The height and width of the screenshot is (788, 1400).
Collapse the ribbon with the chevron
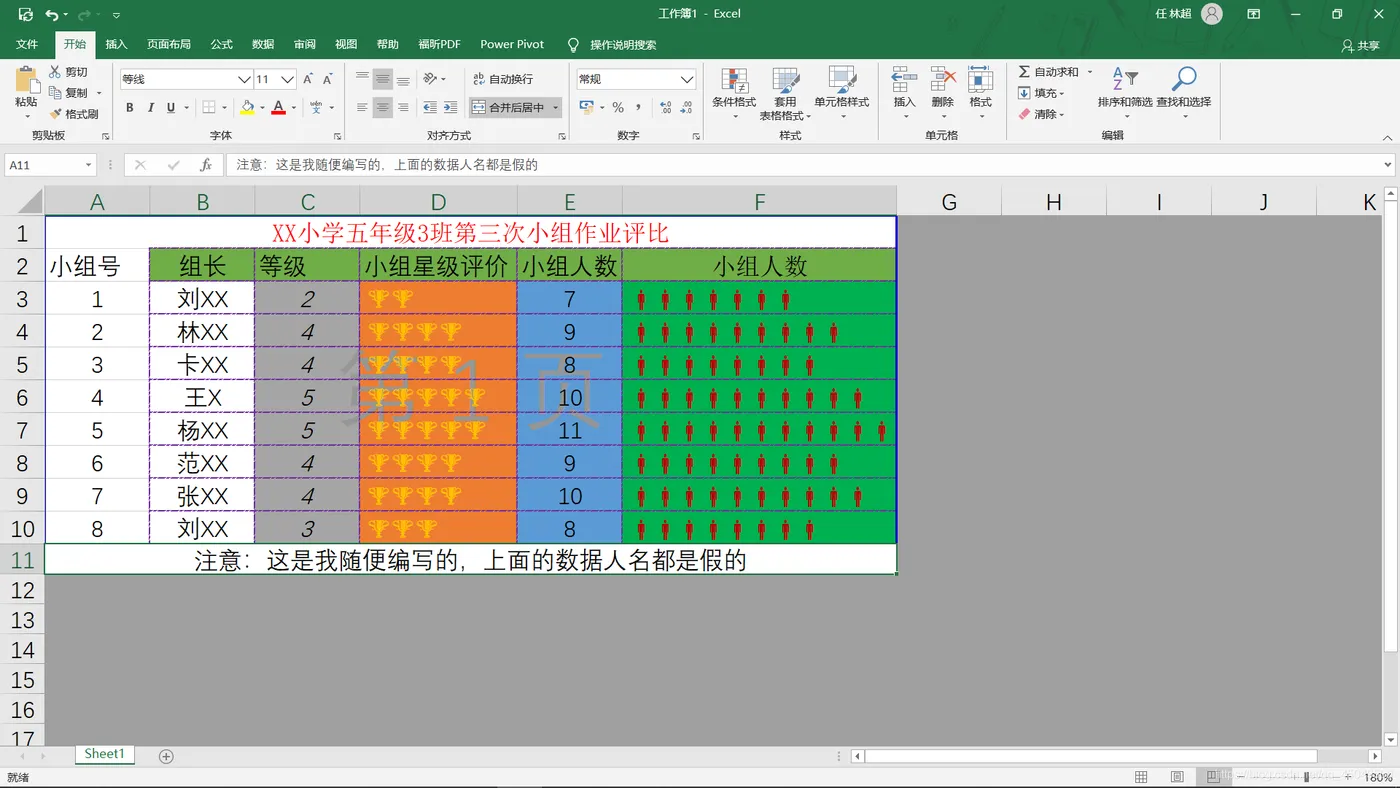point(1387,138)
